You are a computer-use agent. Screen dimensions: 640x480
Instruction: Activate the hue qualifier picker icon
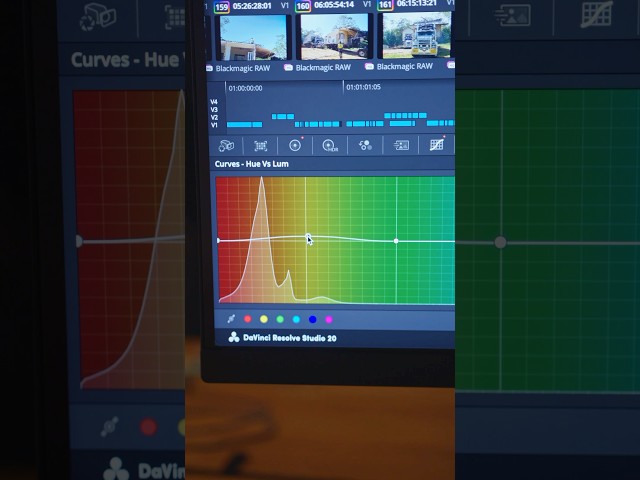[x=231, y=319]
